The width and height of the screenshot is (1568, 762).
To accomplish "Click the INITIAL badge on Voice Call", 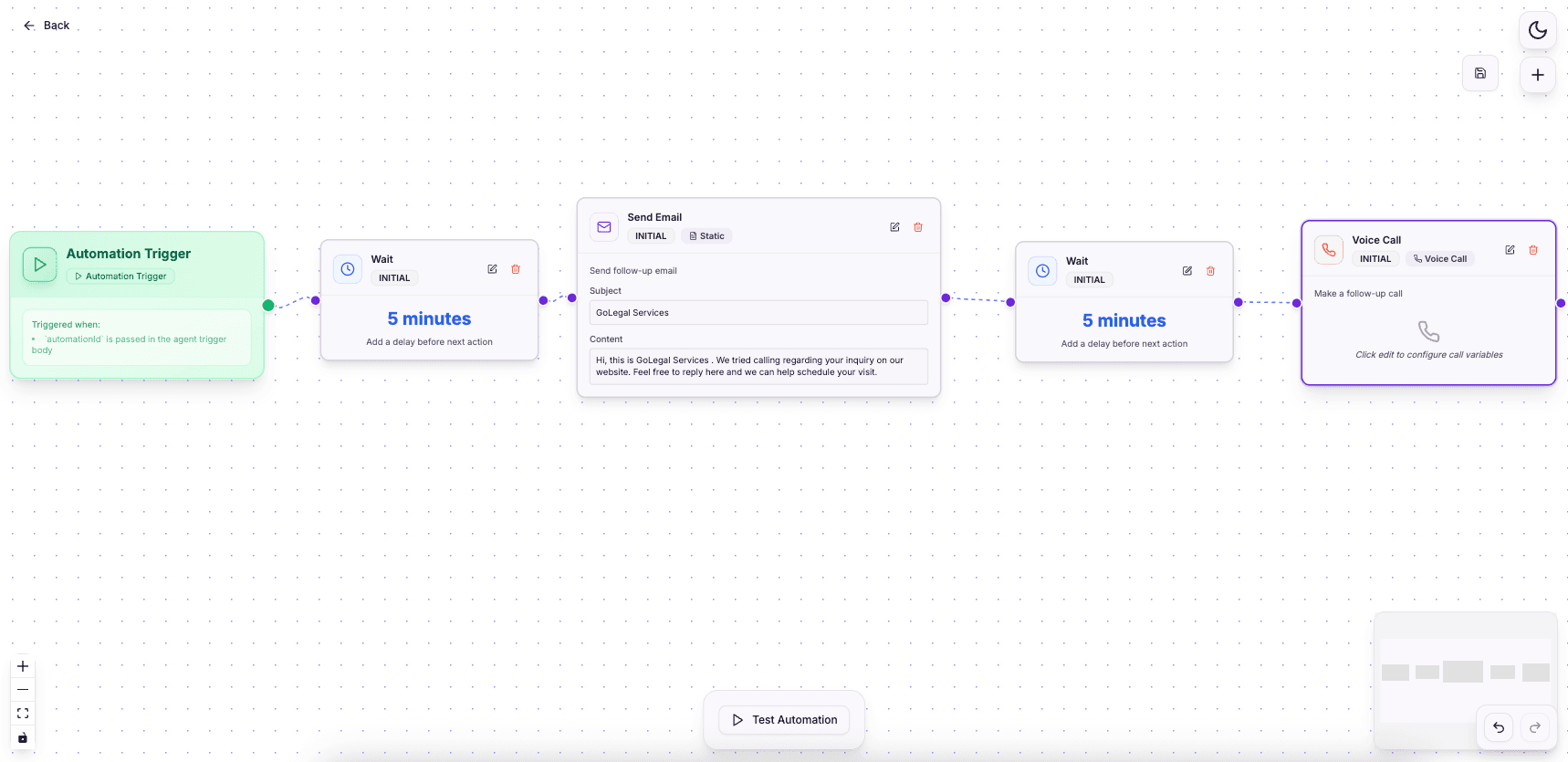I will coord(1375,259).
